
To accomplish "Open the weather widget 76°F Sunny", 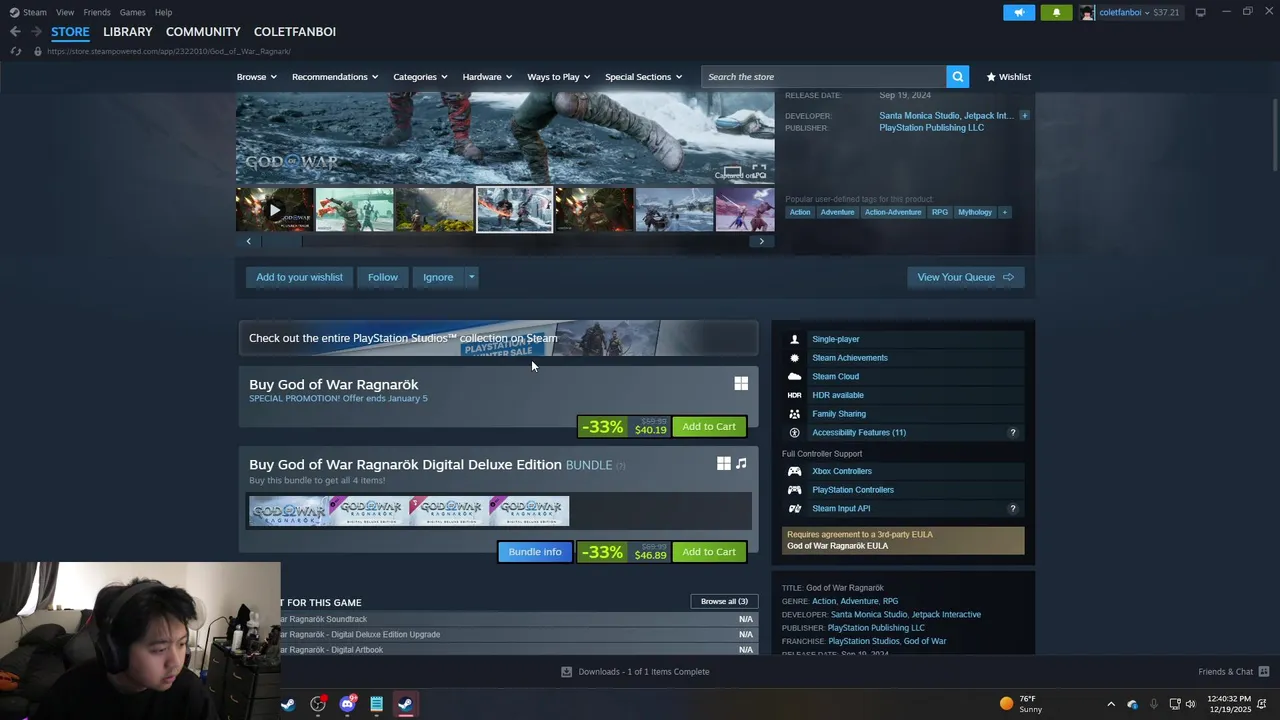I will [1022, 704].
